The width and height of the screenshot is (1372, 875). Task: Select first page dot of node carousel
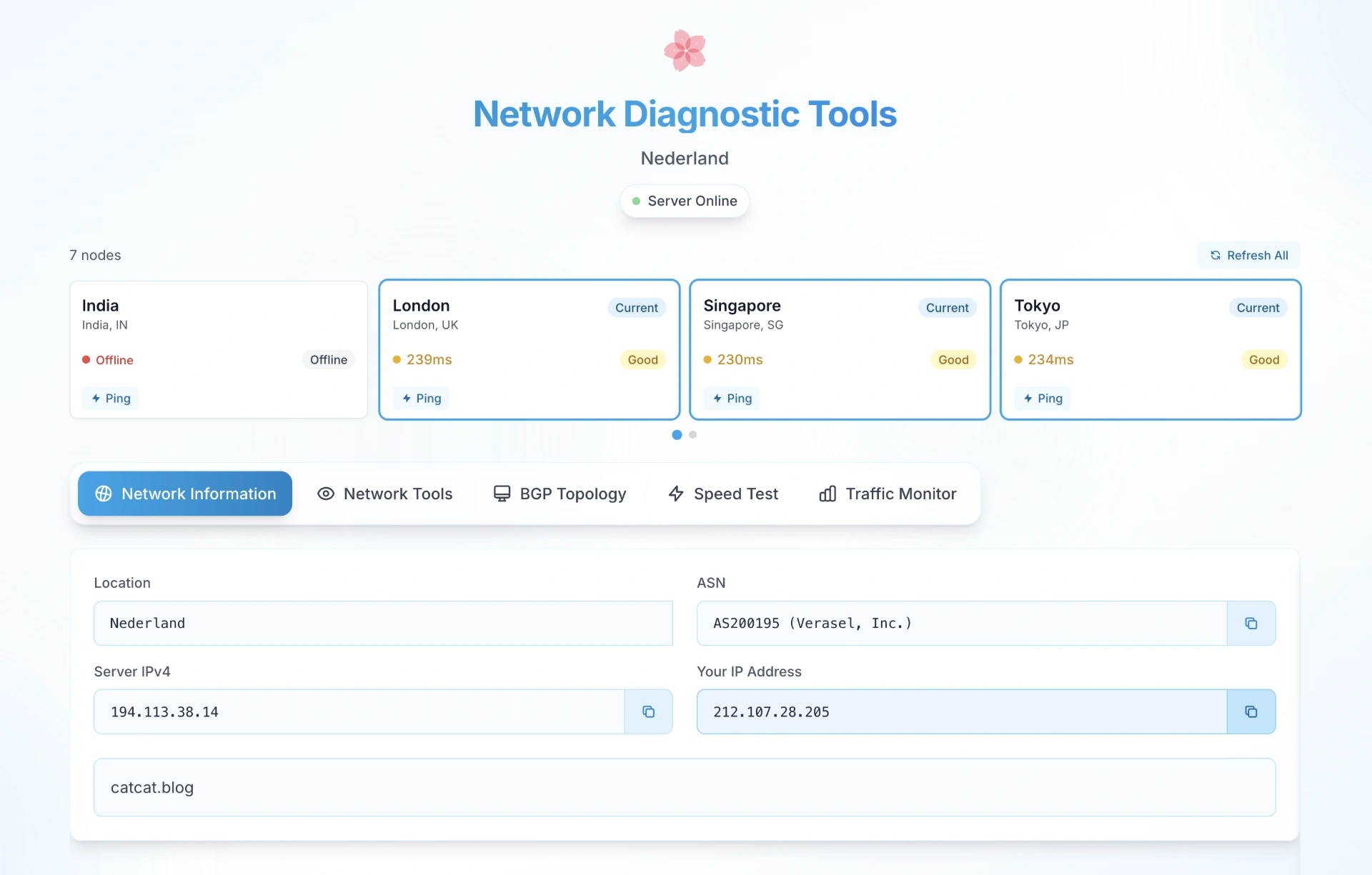677,434
